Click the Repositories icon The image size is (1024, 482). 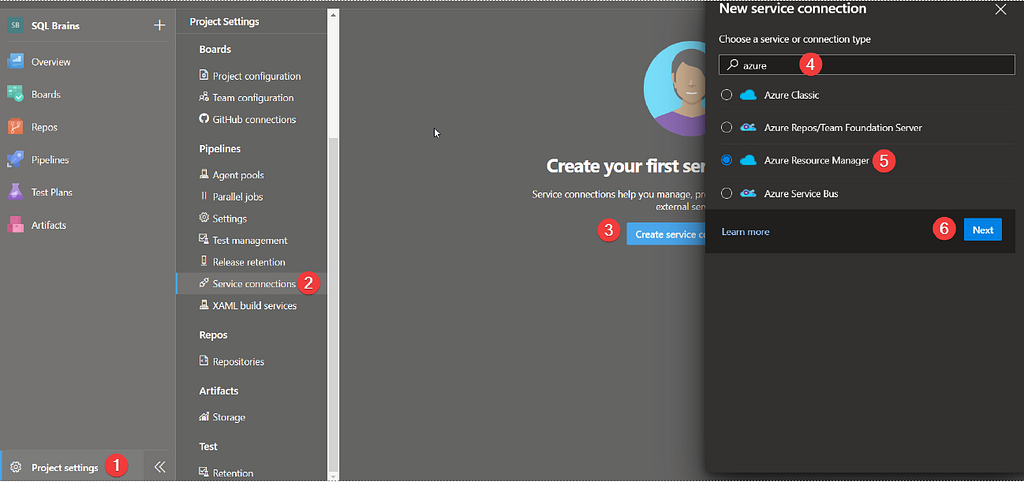tap(203, 361)
